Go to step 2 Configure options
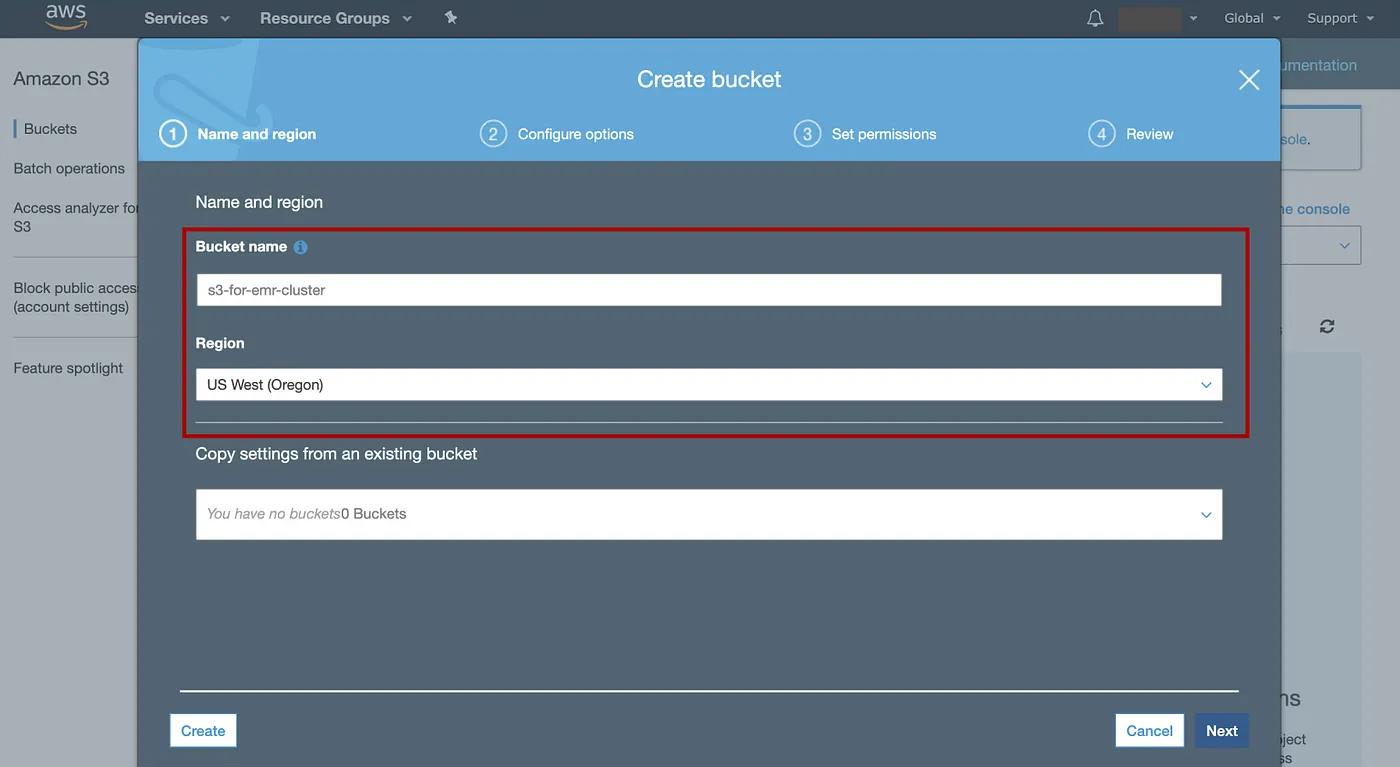Screen dimensions: 1400x767 [x=557, y=134]
